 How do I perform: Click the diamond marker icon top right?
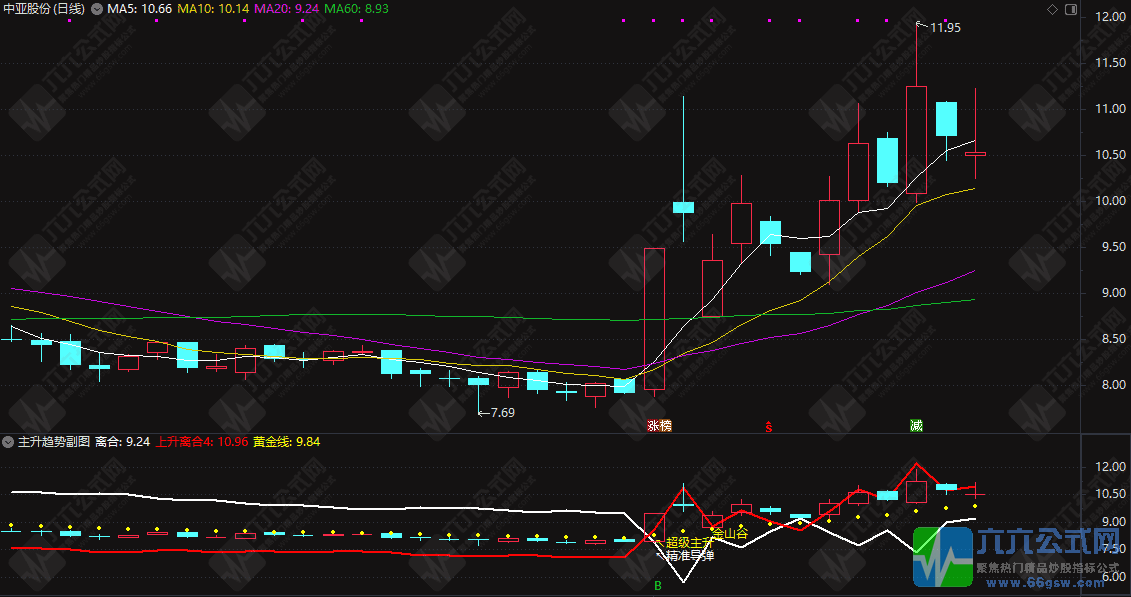pos(1051,9)
